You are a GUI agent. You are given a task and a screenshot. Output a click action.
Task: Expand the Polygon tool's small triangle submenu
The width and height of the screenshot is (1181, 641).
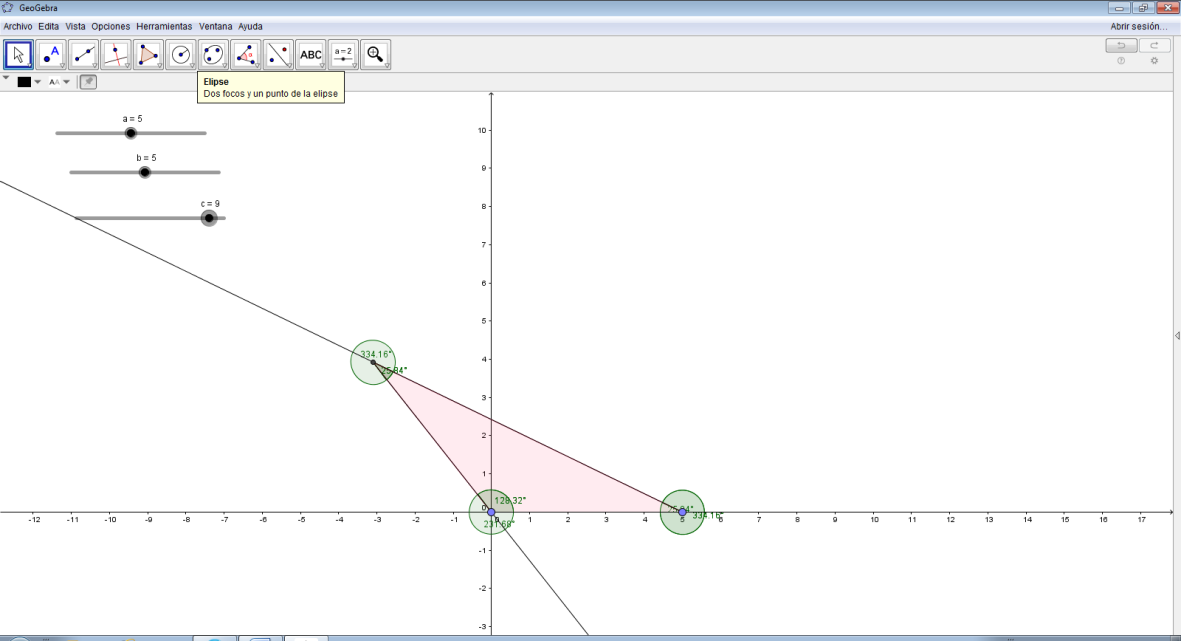(160, 66)
